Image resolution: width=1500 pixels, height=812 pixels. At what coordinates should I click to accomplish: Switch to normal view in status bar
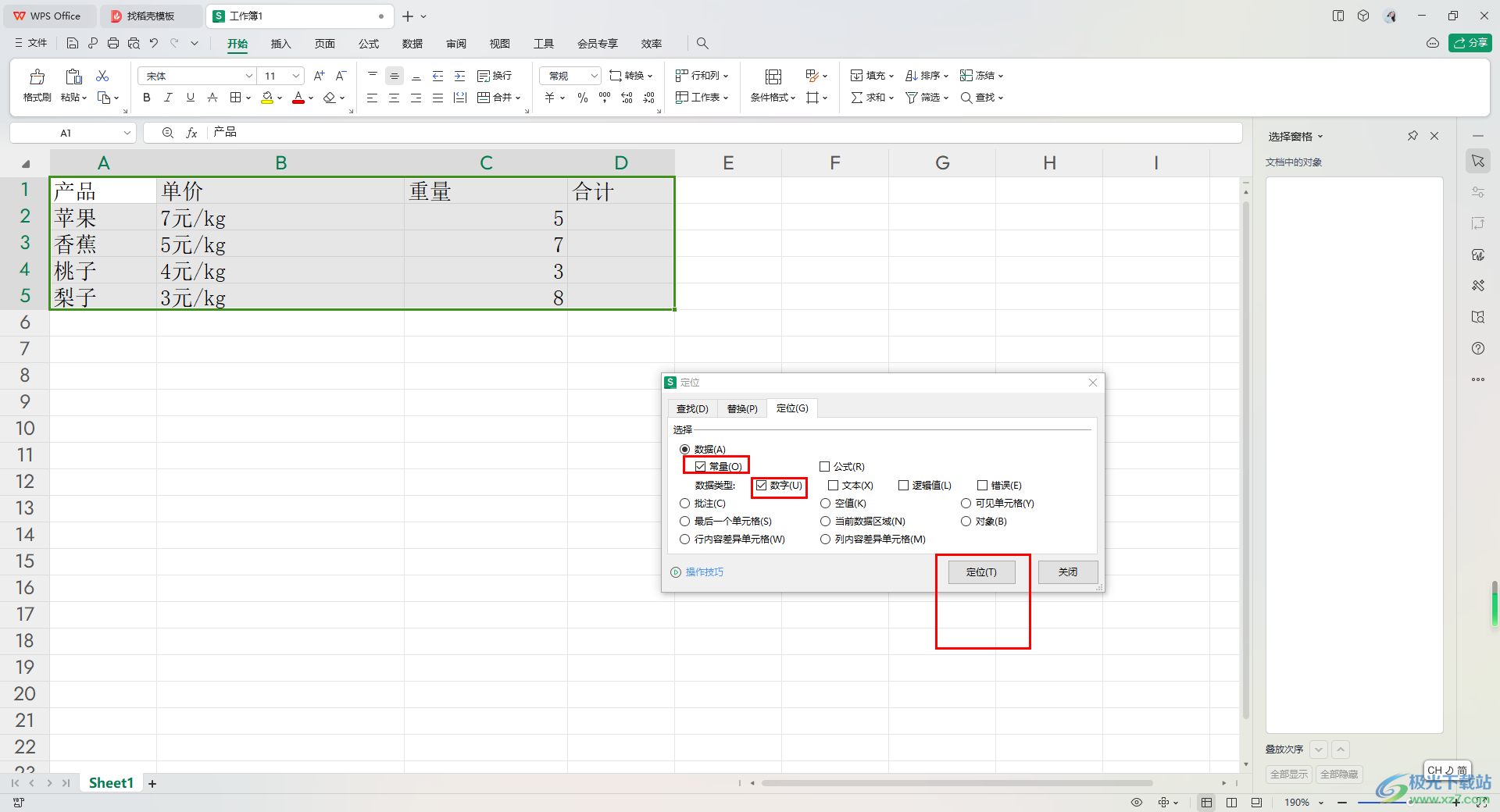coord(1207,803)
